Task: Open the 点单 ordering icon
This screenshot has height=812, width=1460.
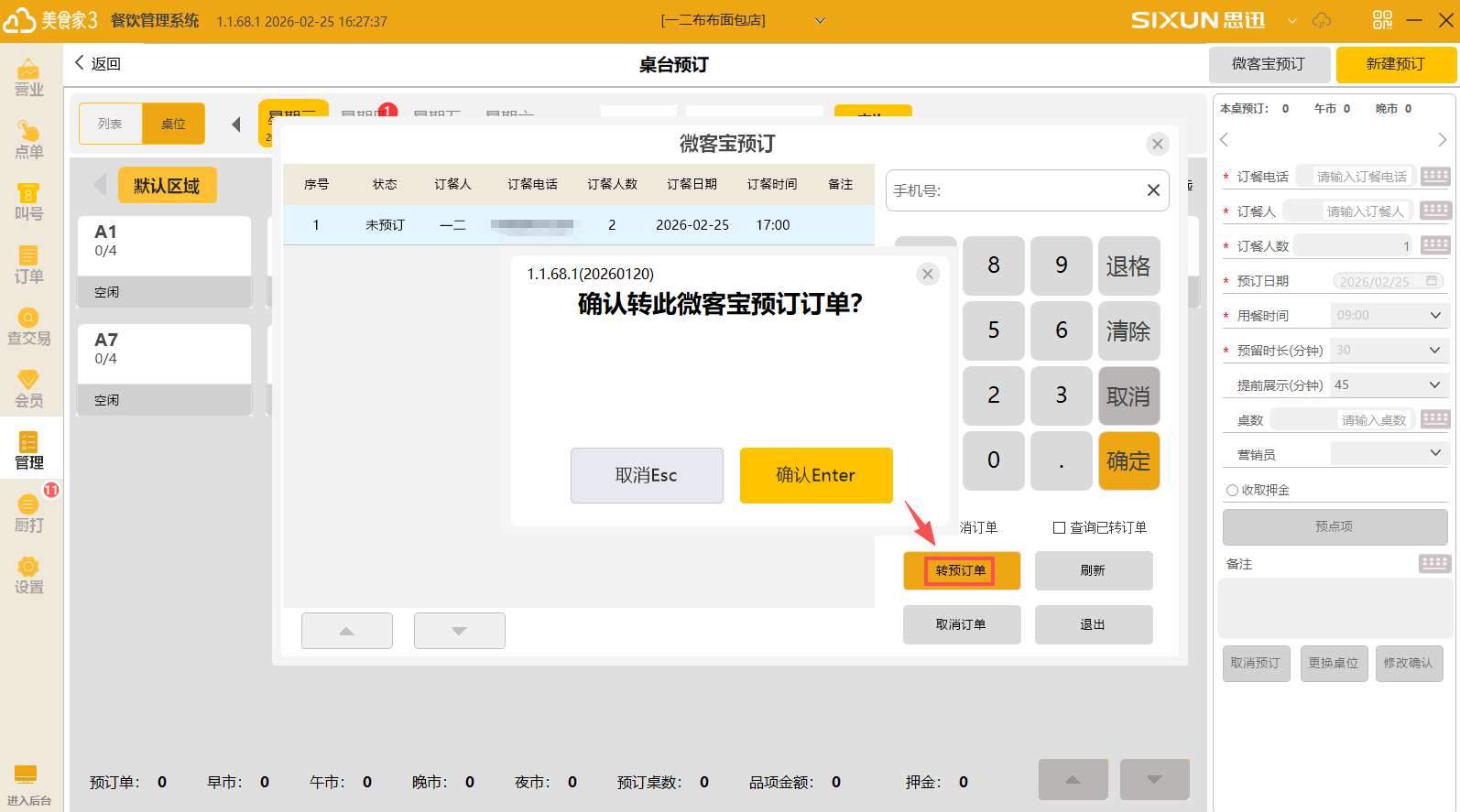Action: [x=28, y=139]
